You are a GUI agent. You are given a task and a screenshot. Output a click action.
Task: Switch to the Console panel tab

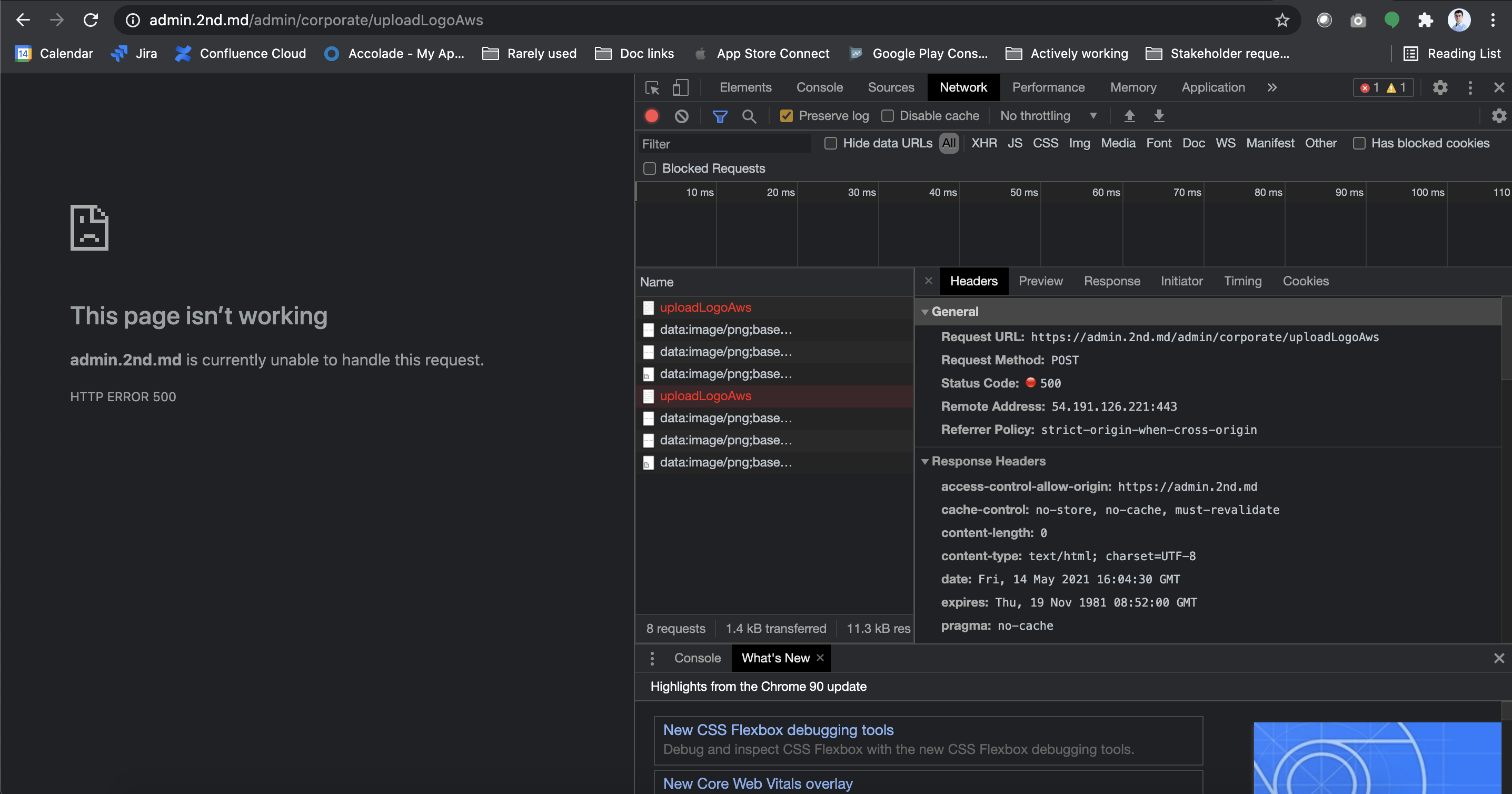pos(819,87)
